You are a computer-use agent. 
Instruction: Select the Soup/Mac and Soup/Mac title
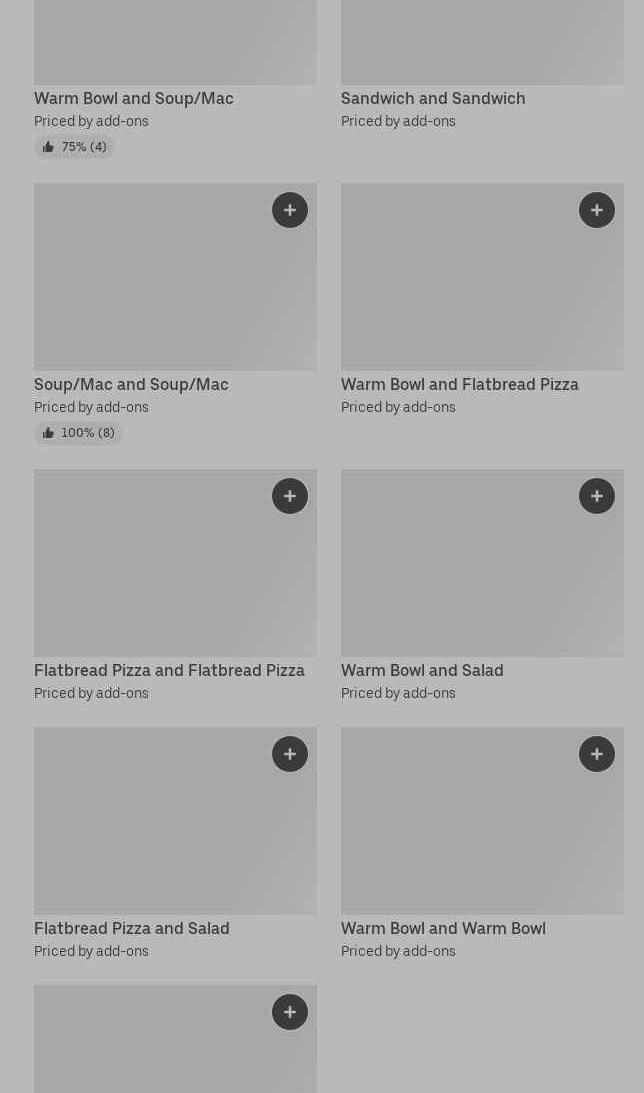coord(131,384)
